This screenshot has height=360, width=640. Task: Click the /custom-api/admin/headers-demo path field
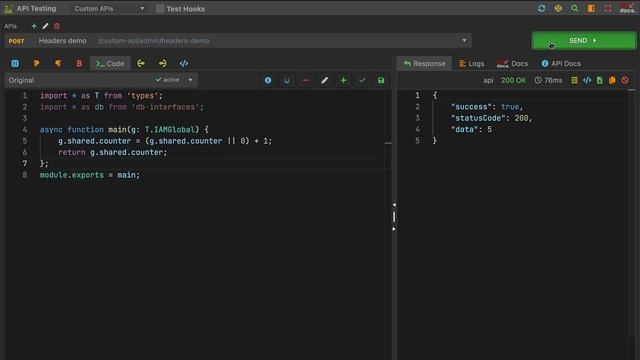(153, 41)
